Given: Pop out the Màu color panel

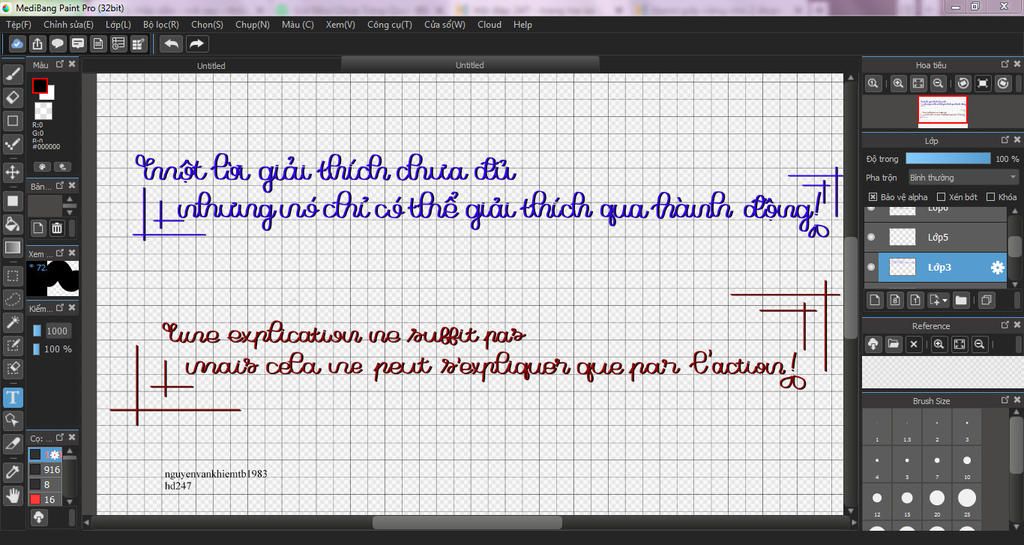Looking at the screenshot, I should 60,65.
